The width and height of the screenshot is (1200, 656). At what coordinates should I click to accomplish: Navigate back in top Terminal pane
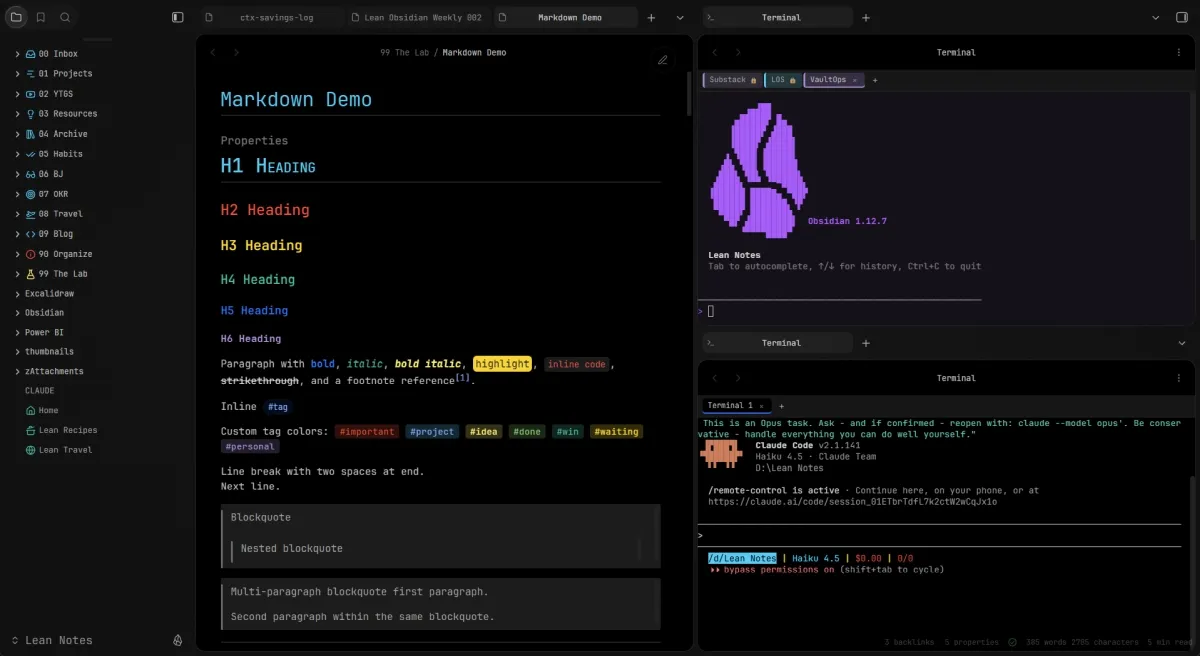[x=714, y=52]
